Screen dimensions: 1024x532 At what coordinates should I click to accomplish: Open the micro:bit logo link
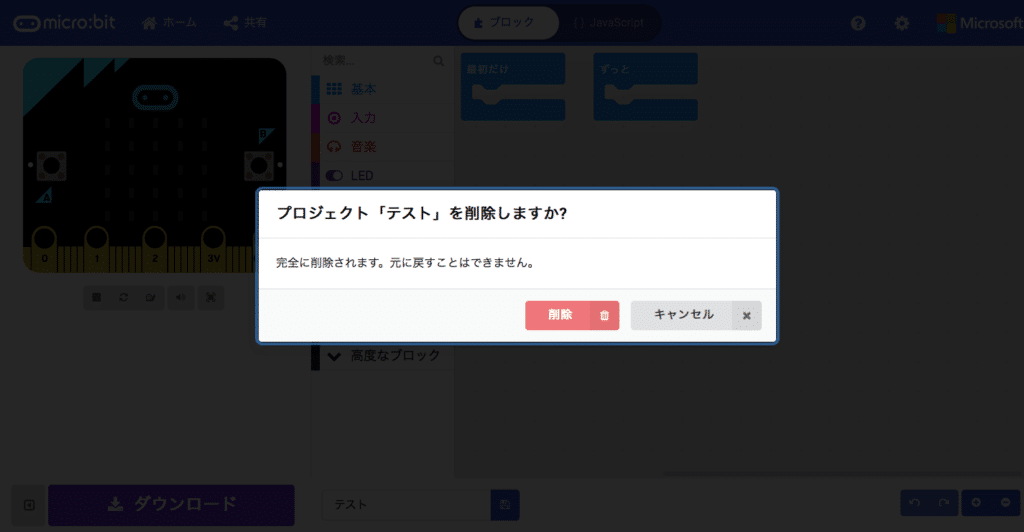pyautogui.click(x=64, y=23)
